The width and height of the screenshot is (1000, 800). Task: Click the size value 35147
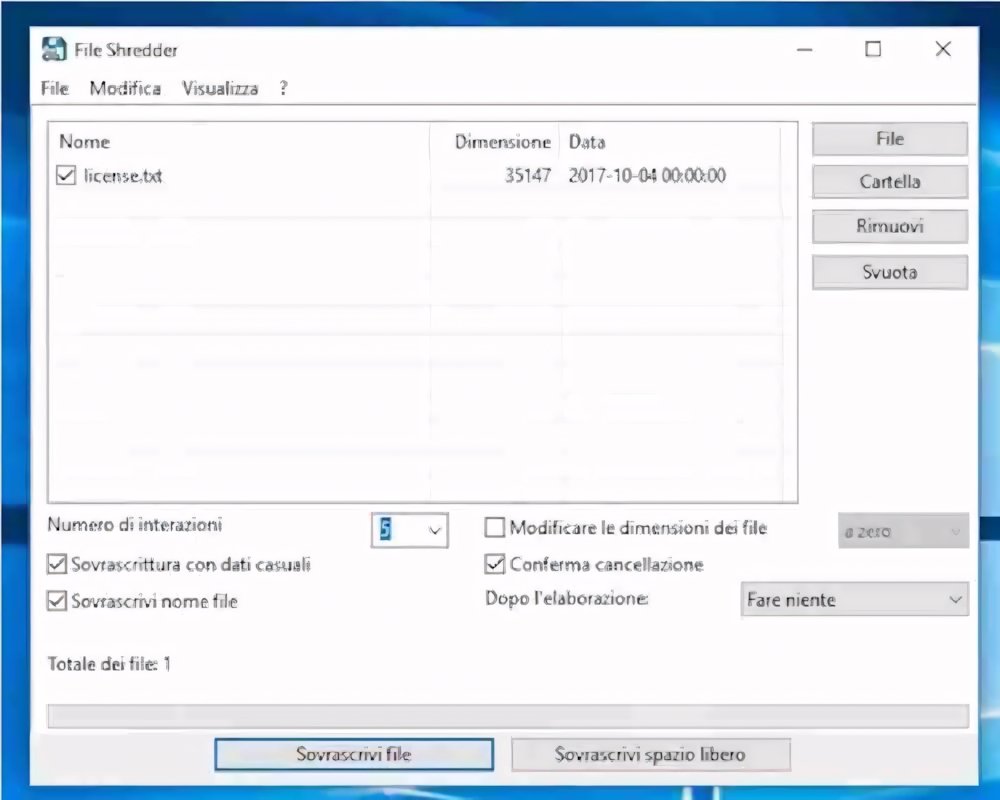click(x=528, y=175)
